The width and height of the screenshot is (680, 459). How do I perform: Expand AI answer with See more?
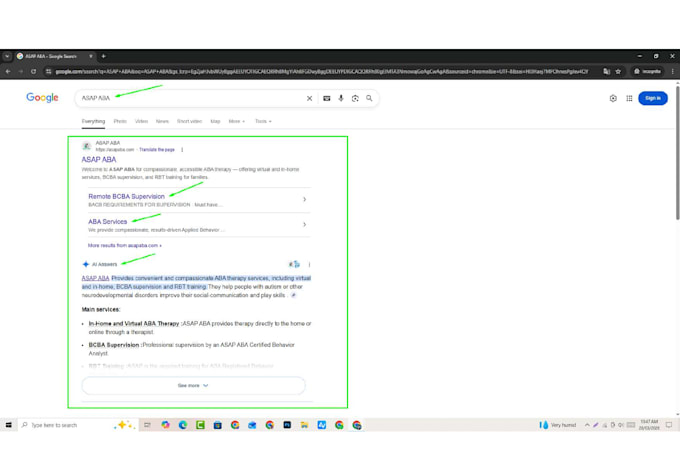coord(193,386)
